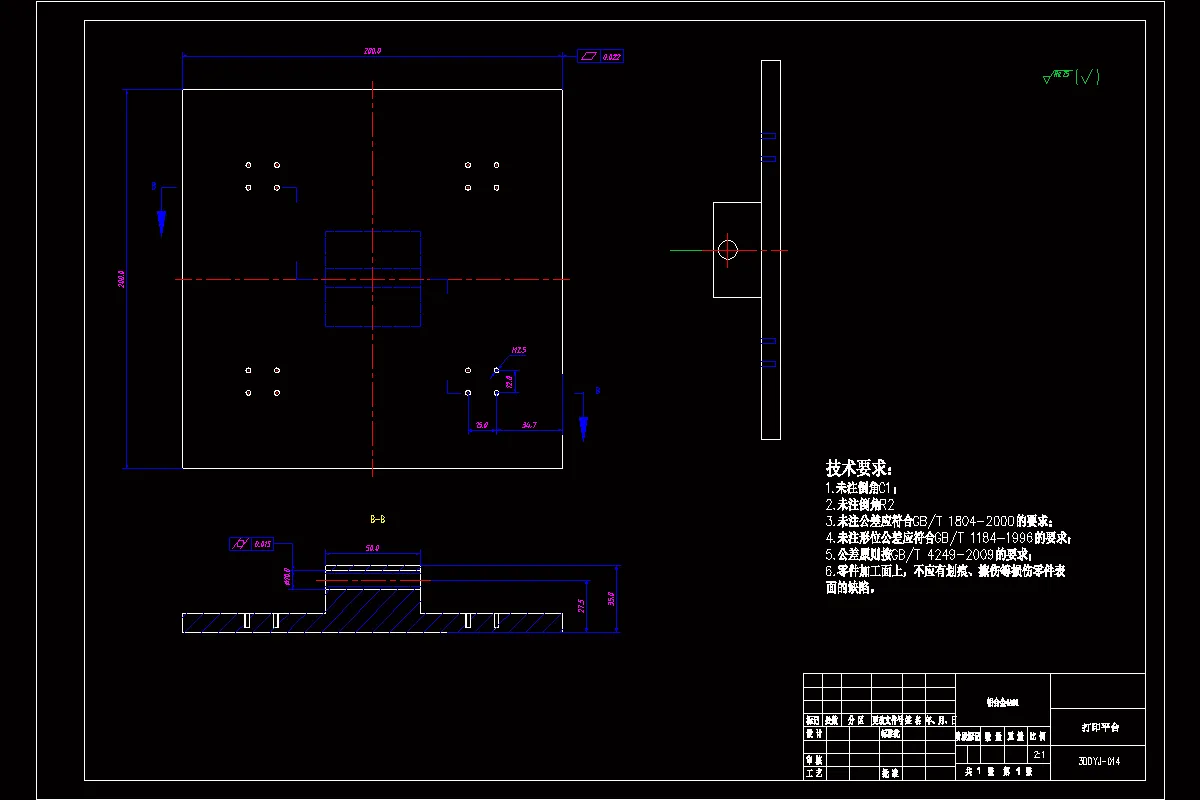Viewport: 1200px width, 800px height.
Task: Click the cylindricity symbol in section tolerance frame
Action: [x=240, y=544]
